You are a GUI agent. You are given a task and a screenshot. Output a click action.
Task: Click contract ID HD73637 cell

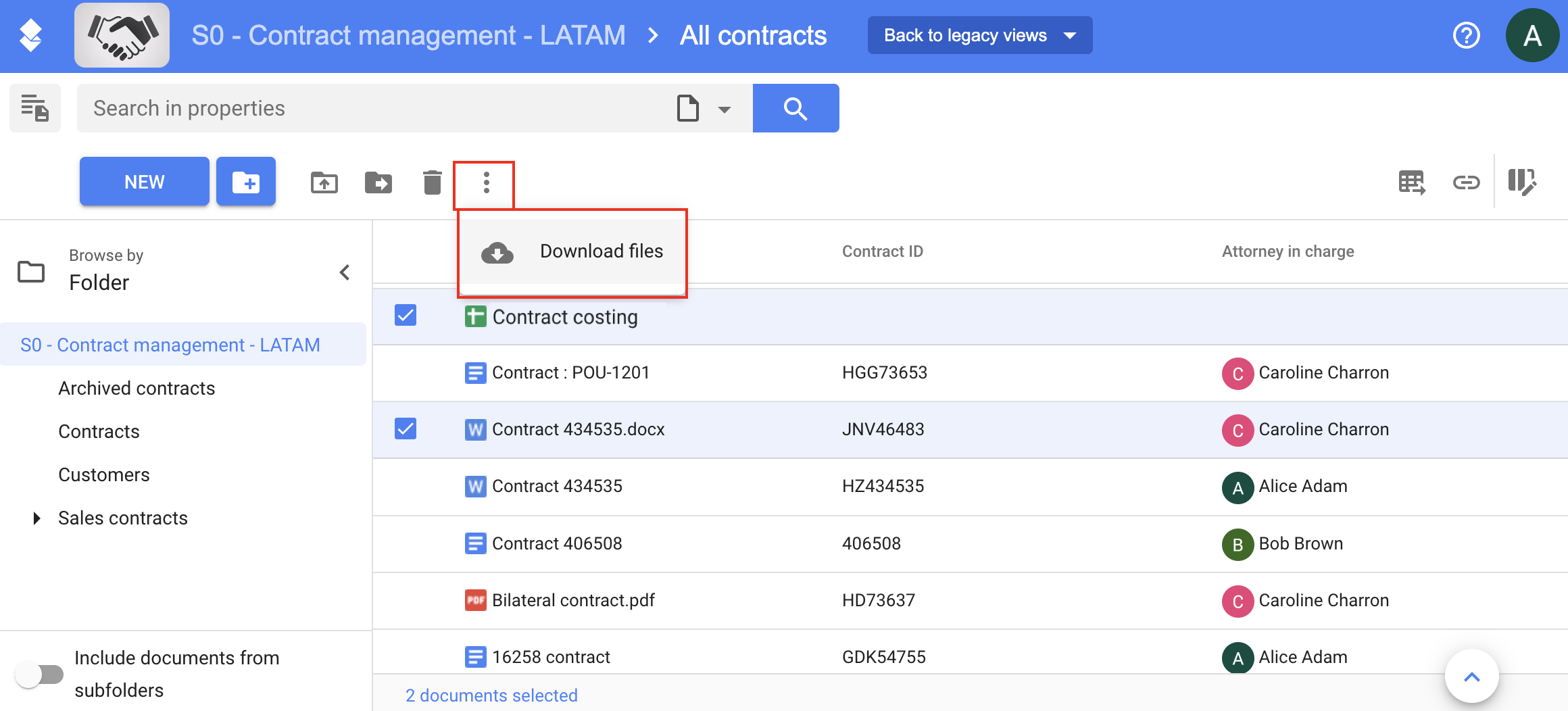(x=879, y=600)
